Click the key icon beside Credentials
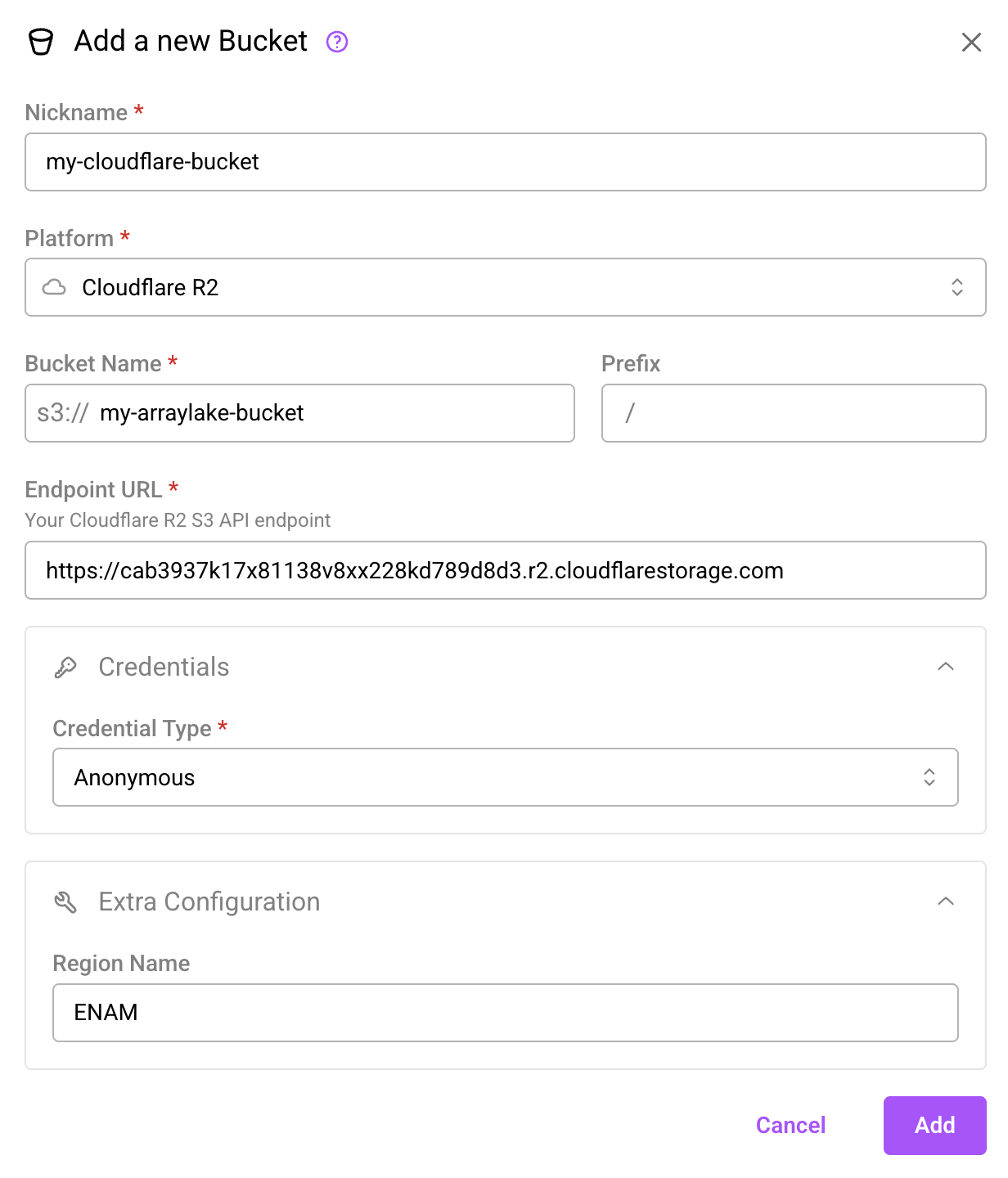This screenshot has width=1008, height=1178. (x=66, y=667)
